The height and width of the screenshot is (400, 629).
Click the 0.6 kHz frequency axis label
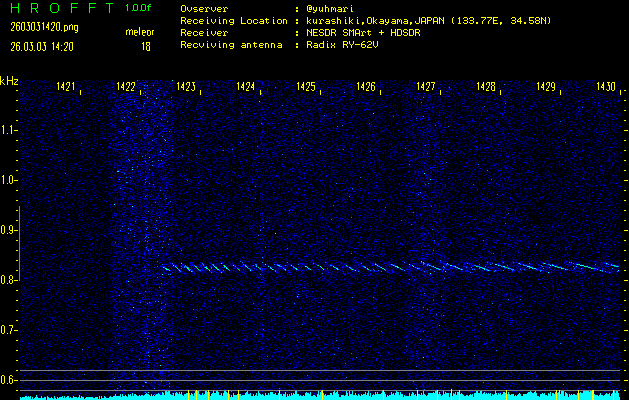point(9,379)
